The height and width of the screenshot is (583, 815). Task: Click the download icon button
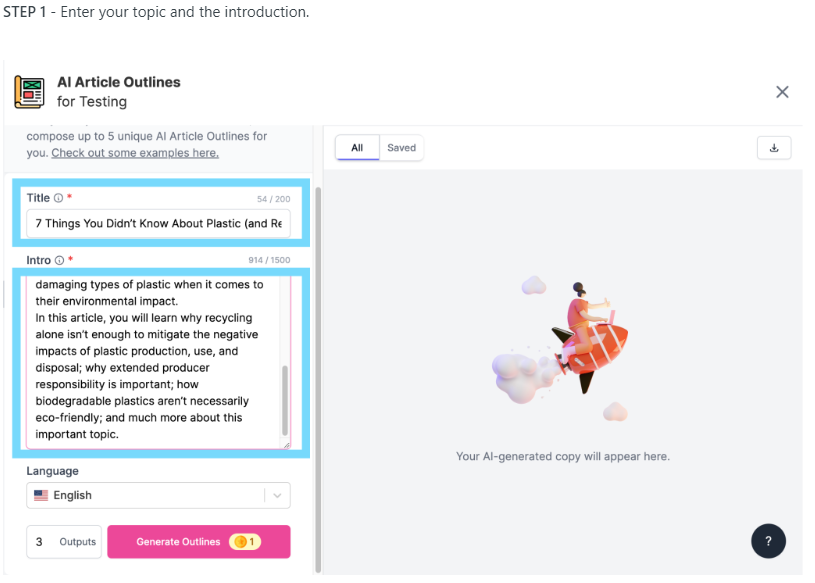click(x=774, y=148)
